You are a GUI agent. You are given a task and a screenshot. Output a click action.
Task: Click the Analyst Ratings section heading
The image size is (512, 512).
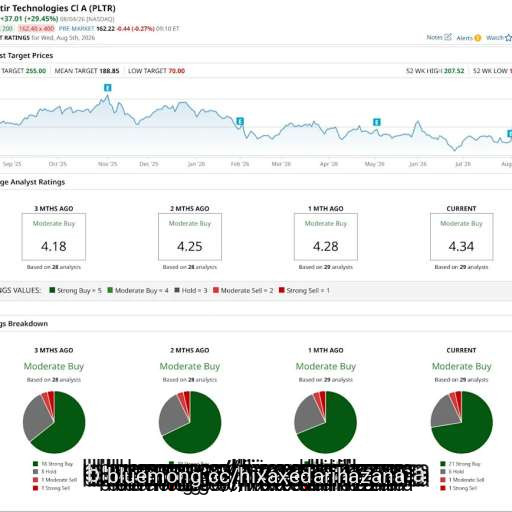pos(32,182)
